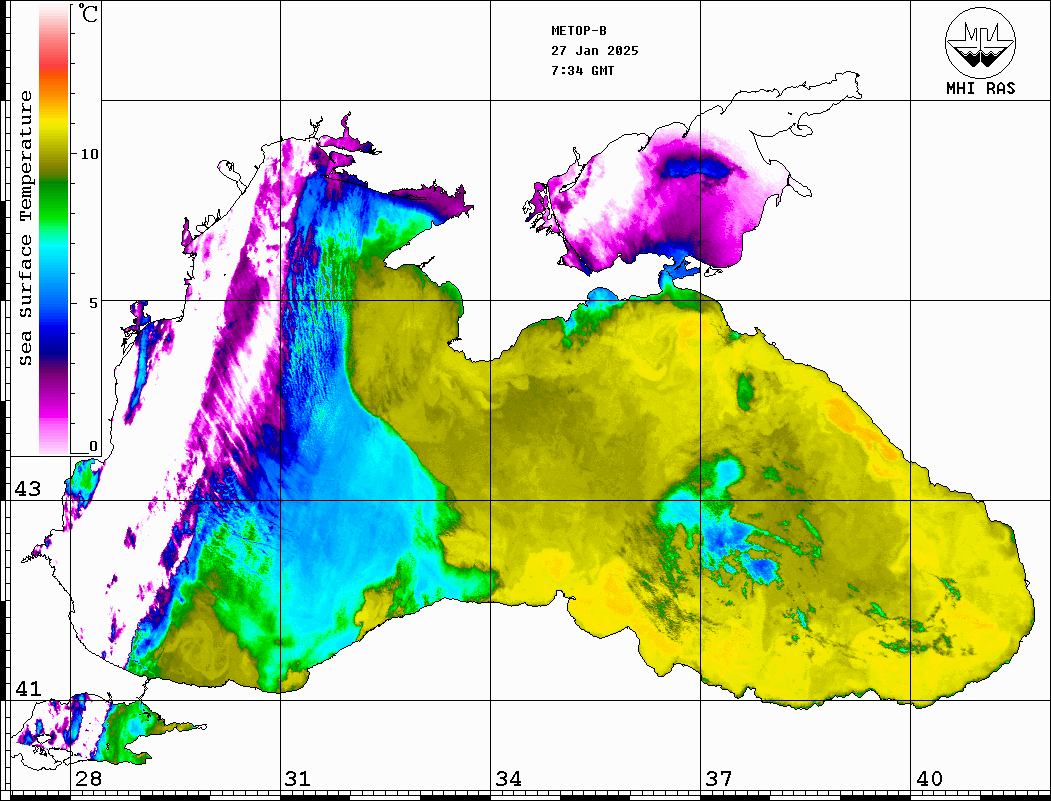Image resolution: width=1051 pixels, height=801 pixels.
Task: Click the temperature color scale bar
Action: 54,229
